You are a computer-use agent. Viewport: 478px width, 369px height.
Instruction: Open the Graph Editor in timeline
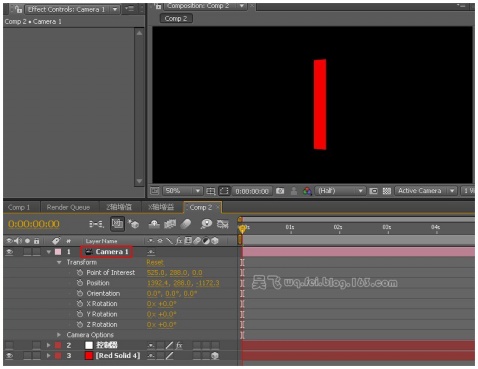click(x=223, y=224)
